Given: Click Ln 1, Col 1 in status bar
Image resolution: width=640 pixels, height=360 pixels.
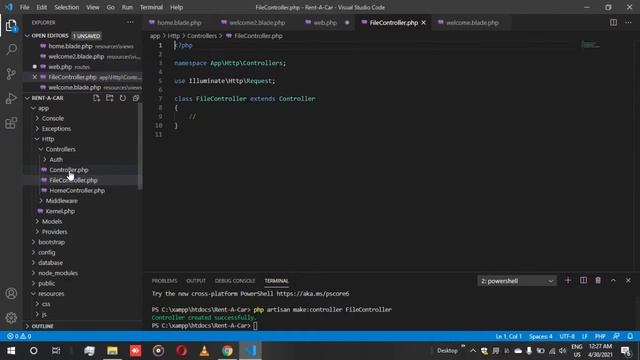Looking at the screenshot, I should (x=508, y=336).
